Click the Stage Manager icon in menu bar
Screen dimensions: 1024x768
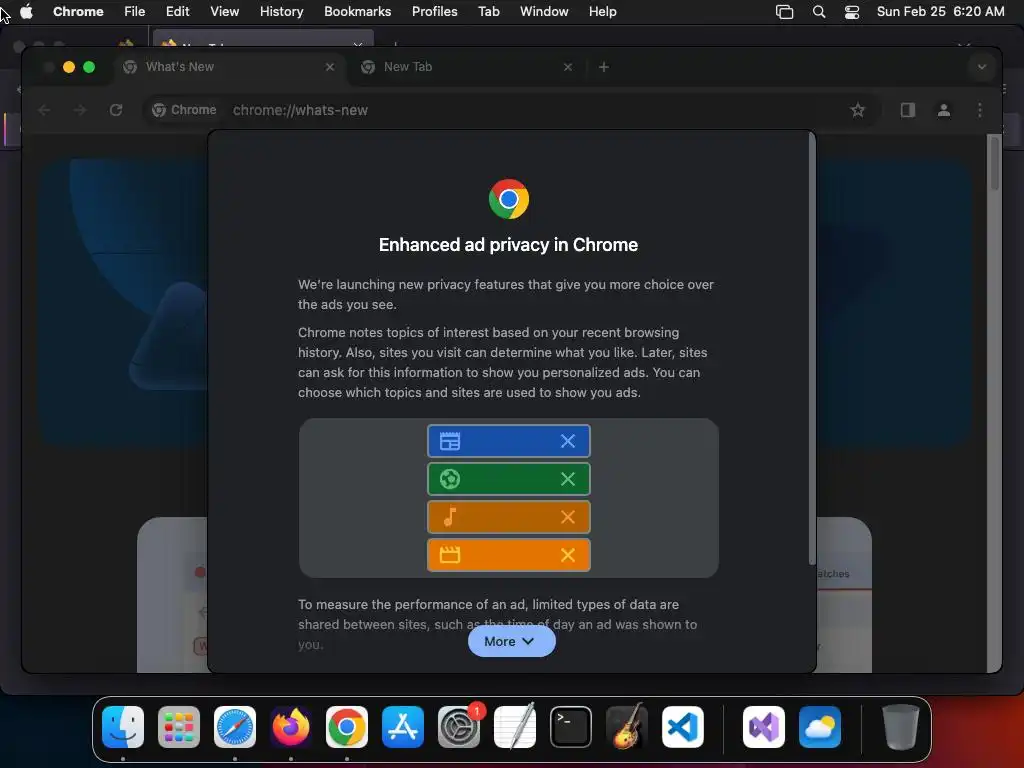point(784,11)
